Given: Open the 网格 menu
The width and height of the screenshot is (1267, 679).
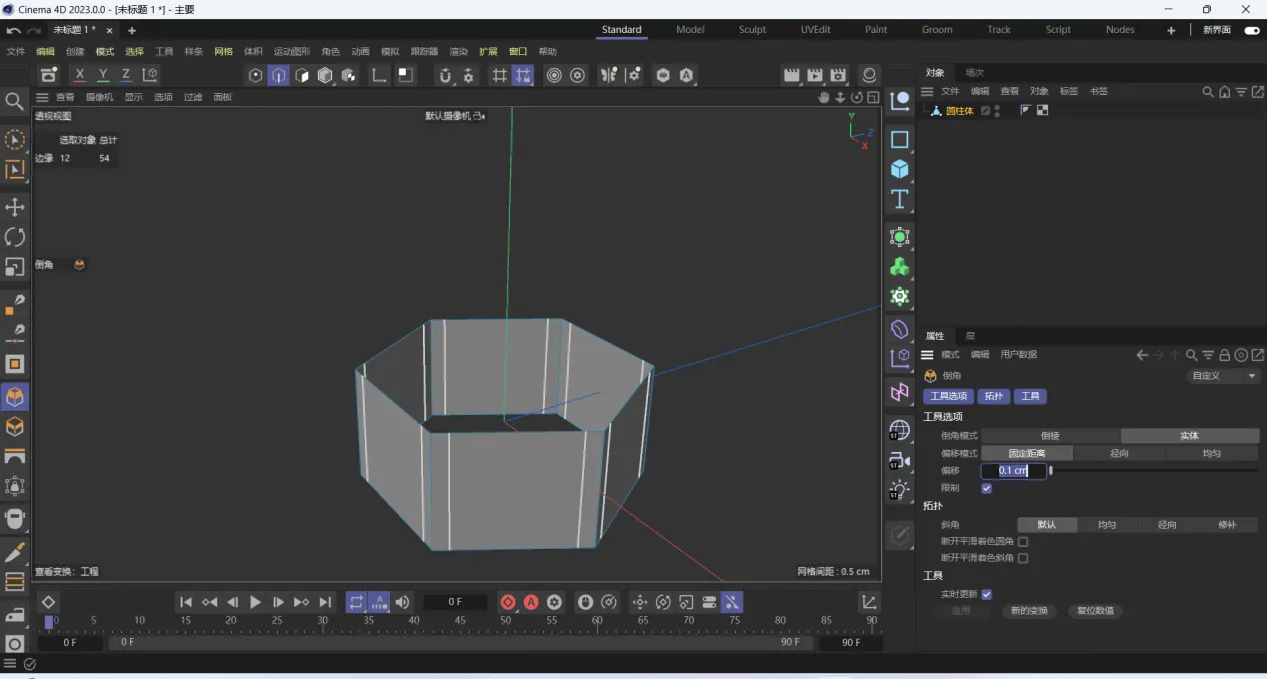Looking at the screenshot, I should [x=223, y=51].
